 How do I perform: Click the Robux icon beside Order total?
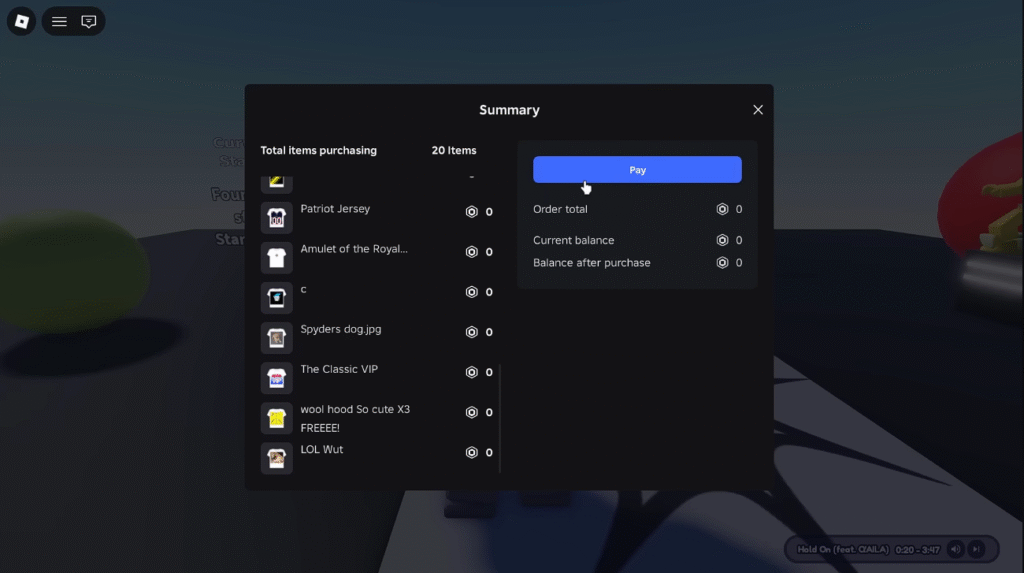722,210
